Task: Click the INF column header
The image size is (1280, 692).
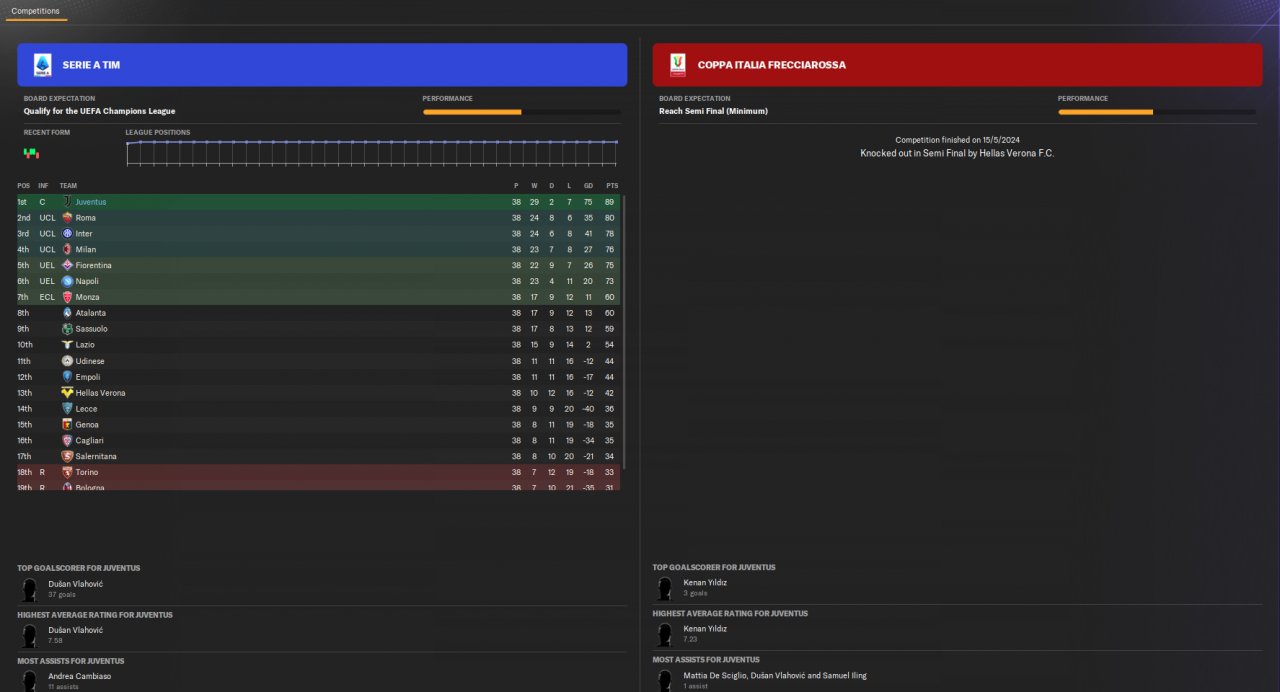Action: coord(43,186)
